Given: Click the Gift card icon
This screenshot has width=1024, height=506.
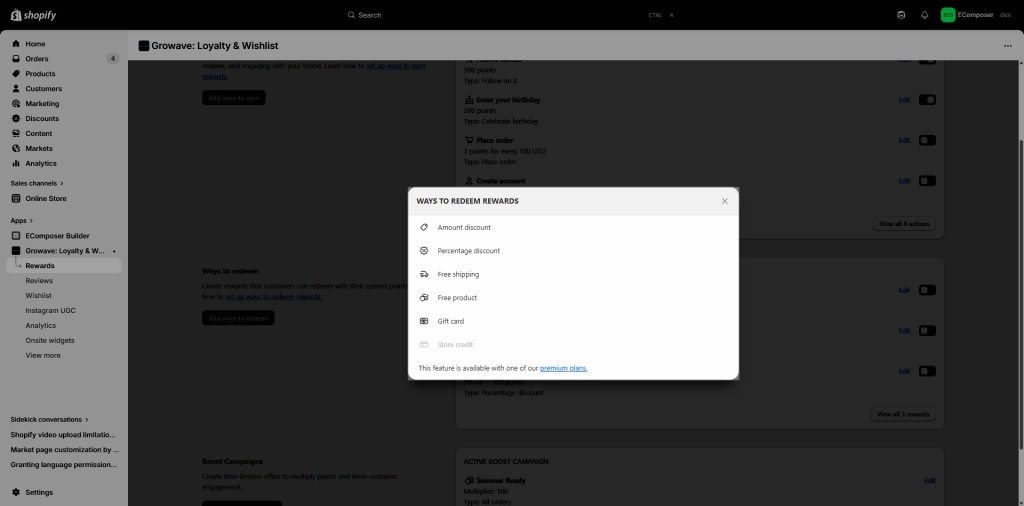Looking at the screenshot, I should pos(424,321).
